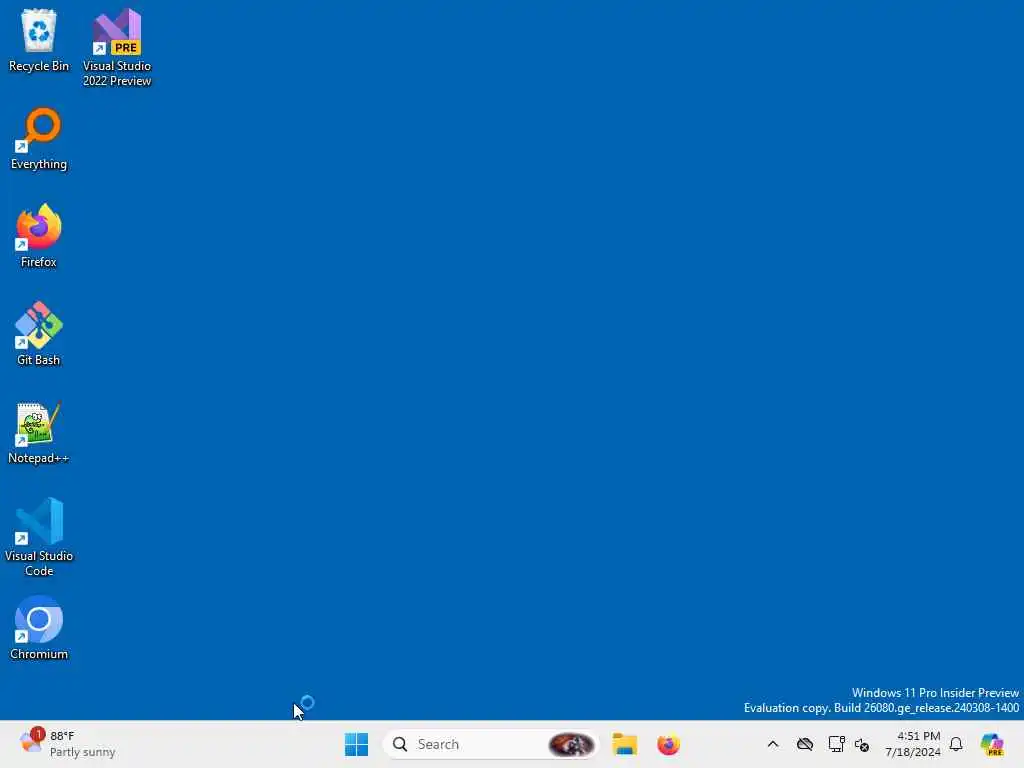Launch Firefox from the taskbar
Viewport: 1024px width, 768px height.
point(668,744)
